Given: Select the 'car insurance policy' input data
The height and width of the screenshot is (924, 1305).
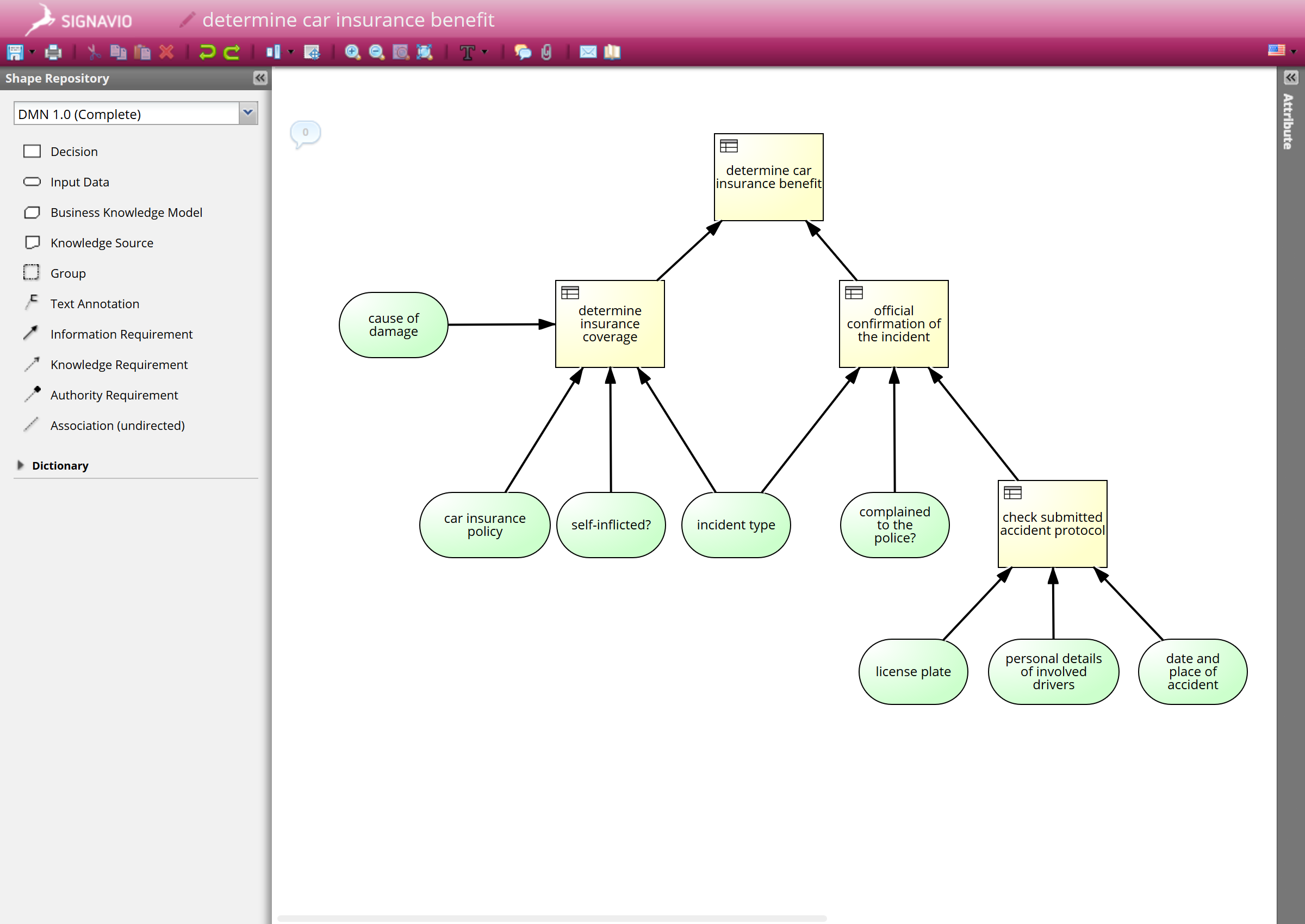Looking at the screenshot, I should pos(485,525).
